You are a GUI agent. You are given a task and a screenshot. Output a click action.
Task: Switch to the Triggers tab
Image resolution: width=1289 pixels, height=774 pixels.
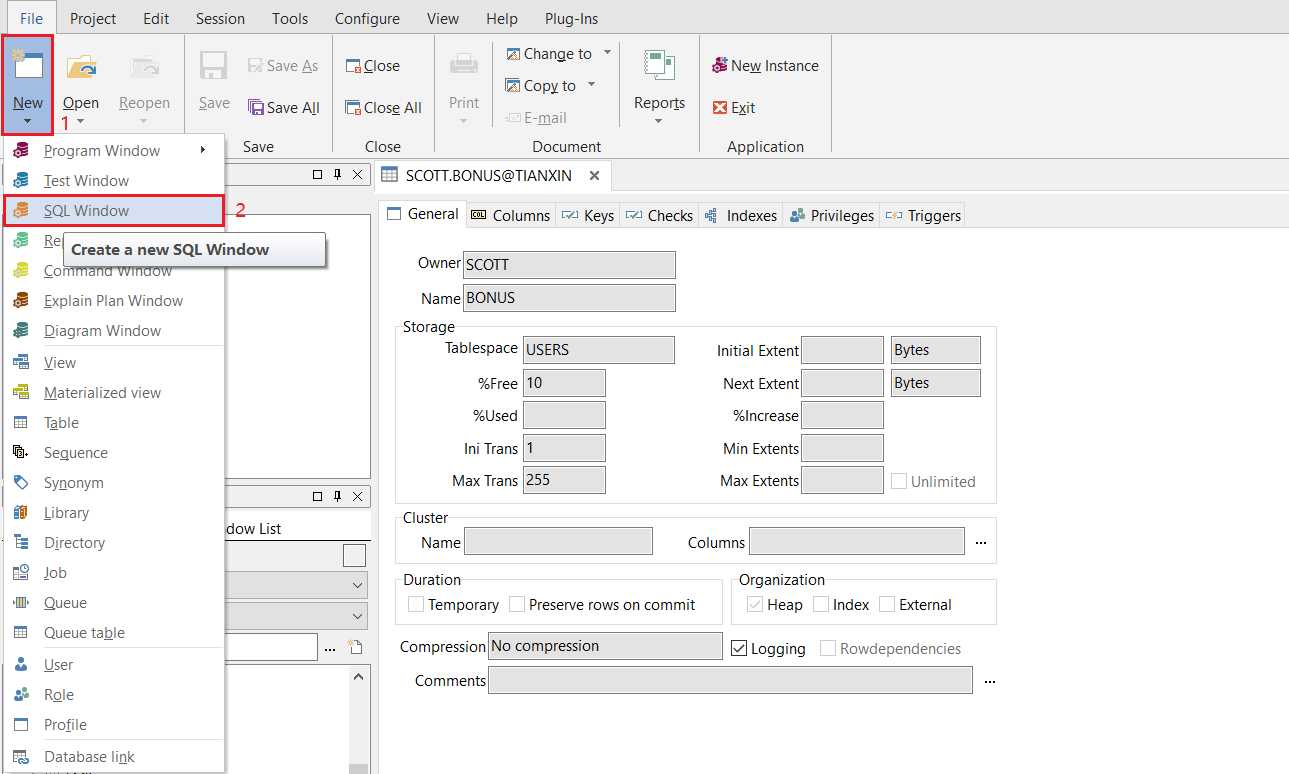pos(922,215)
